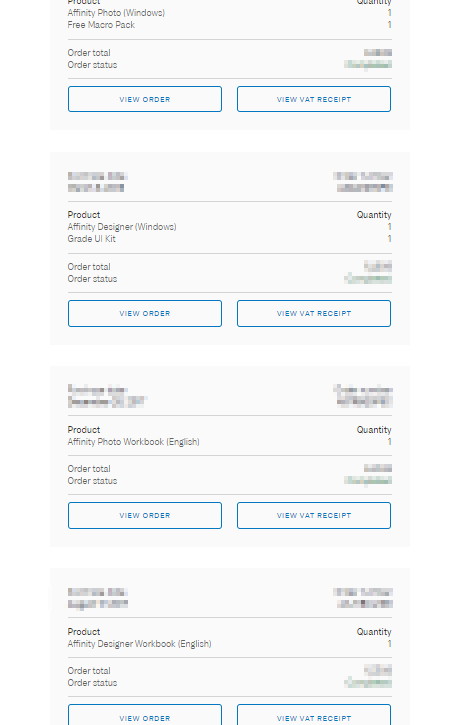Screen dimensions: 460x725
Task: Click order status value of Photo Workbook order
Action: [x=368, y=481]
